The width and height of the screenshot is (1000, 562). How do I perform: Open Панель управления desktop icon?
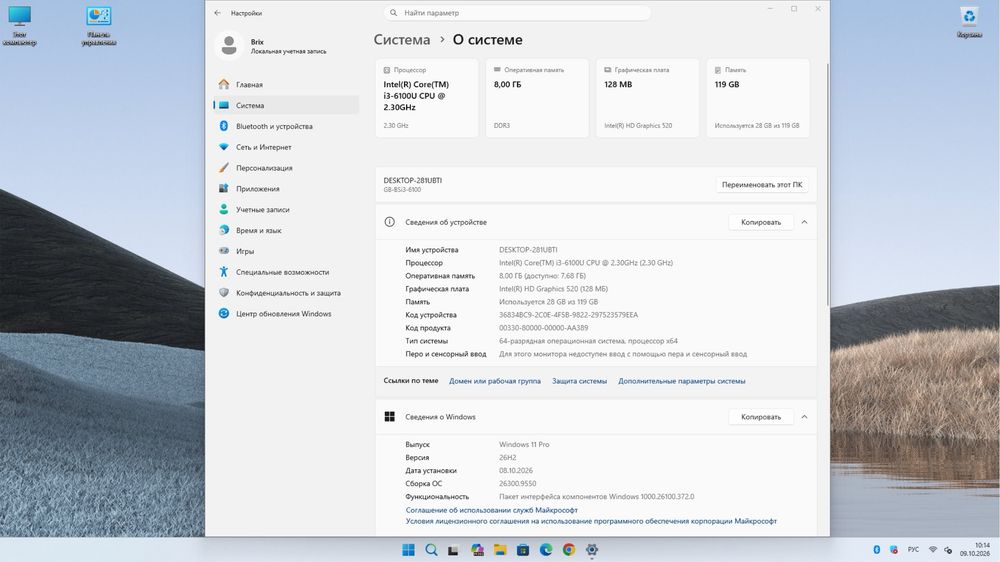pyautogui.click(x=99, y=26)
